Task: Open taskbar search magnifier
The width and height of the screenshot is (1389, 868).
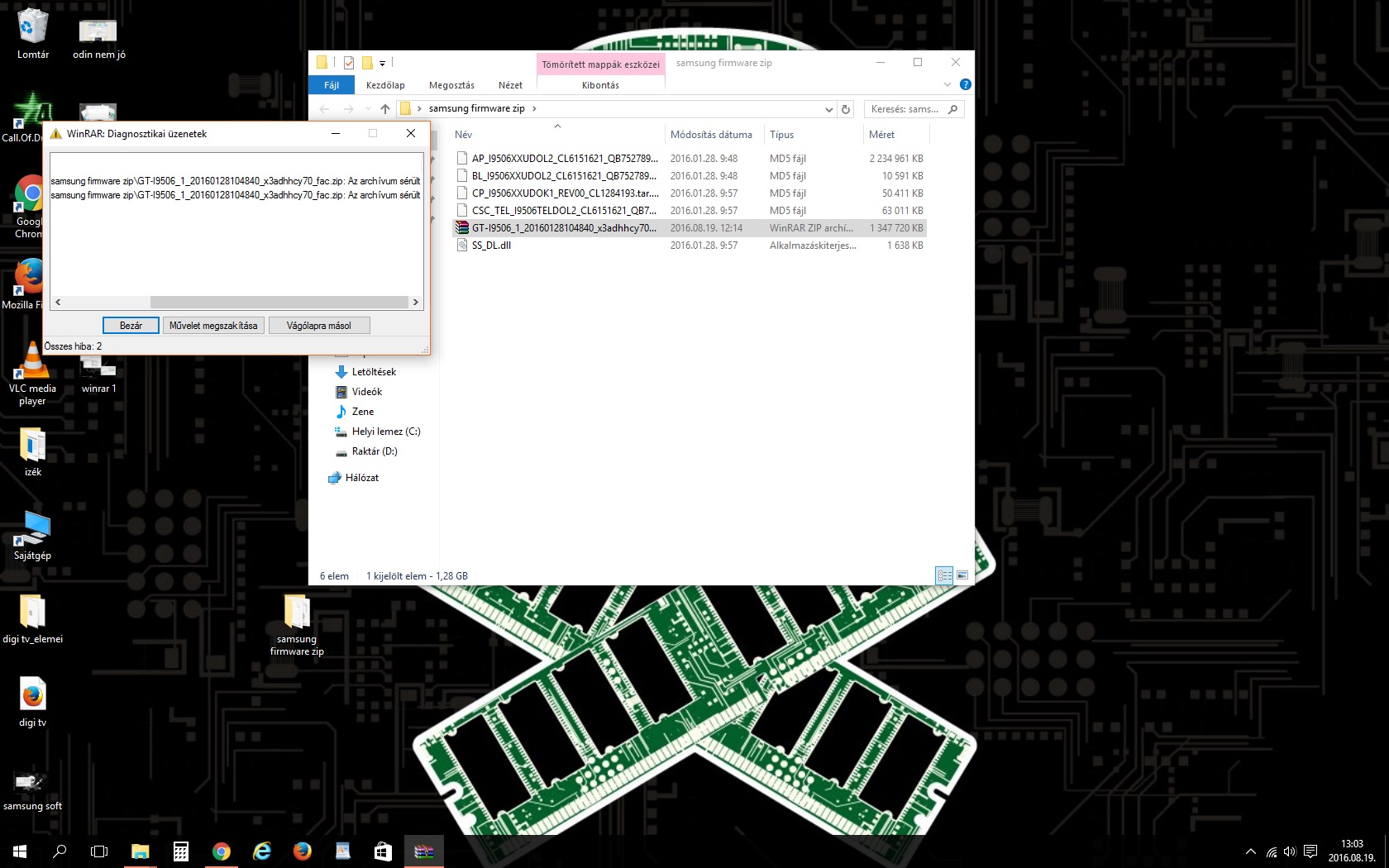Action: (60, 851)
